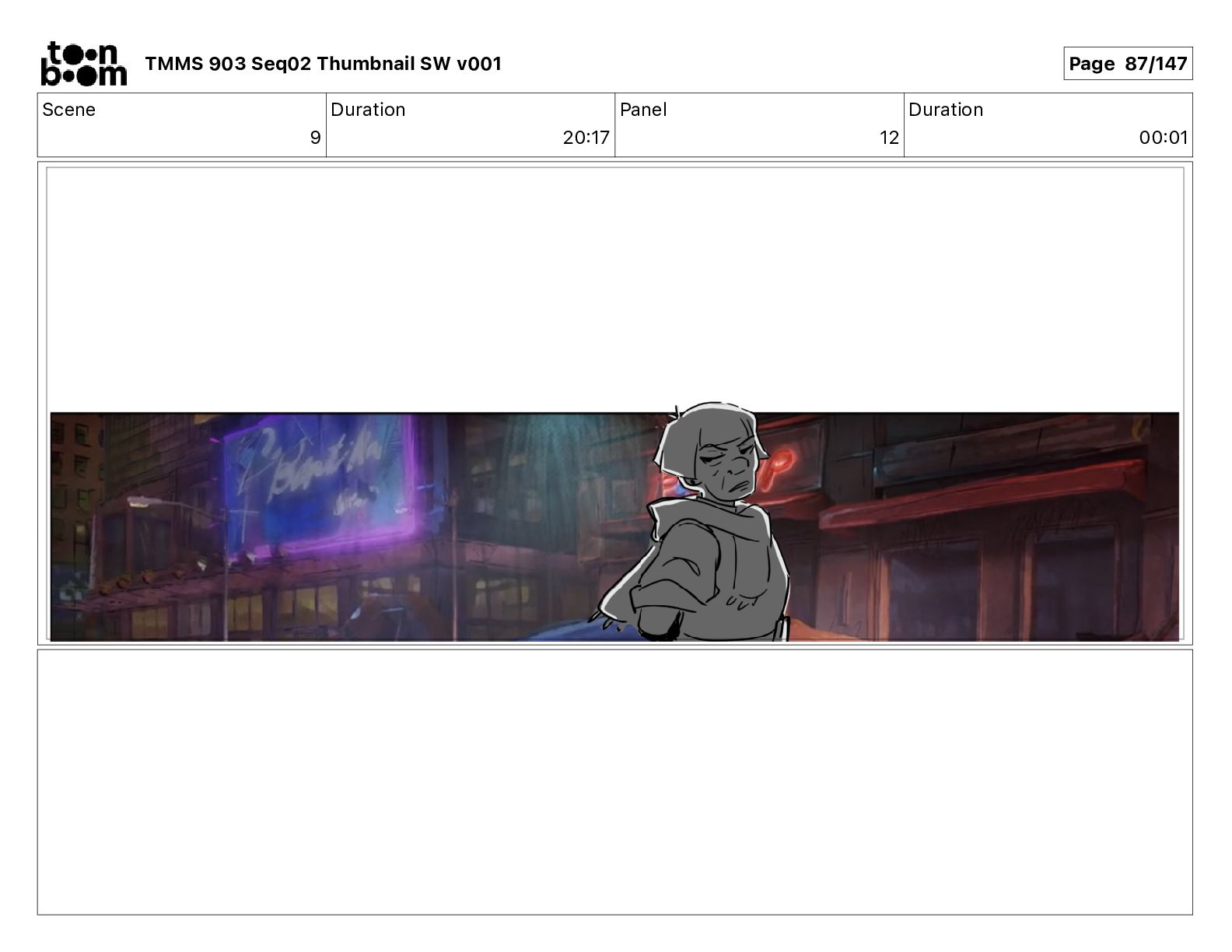The width and height of the screenshot is (1232, 952).
Task: Click the 'Scene' header label
Action: [x=69, y=110]
